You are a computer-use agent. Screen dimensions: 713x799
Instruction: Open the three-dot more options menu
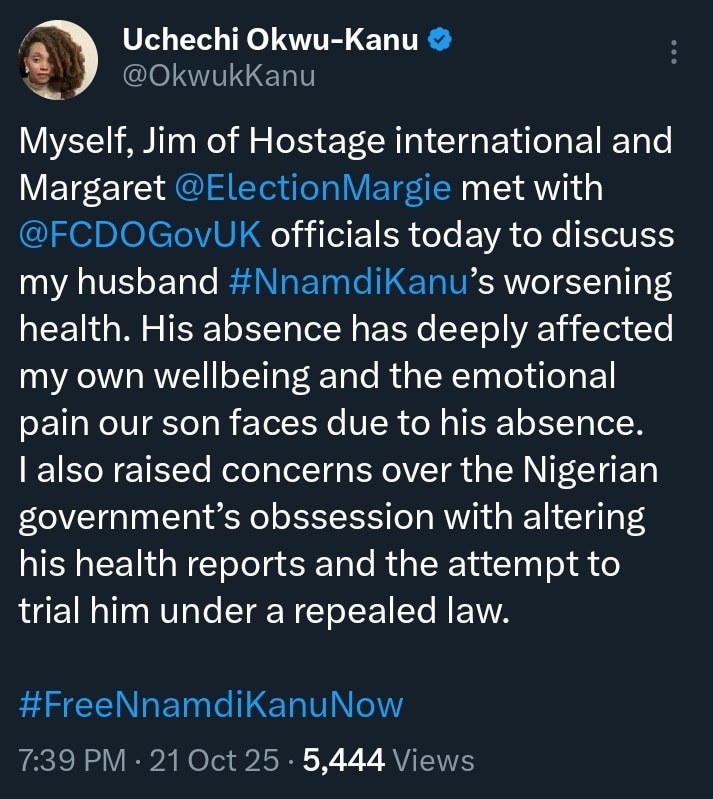[x=675, y=51]
